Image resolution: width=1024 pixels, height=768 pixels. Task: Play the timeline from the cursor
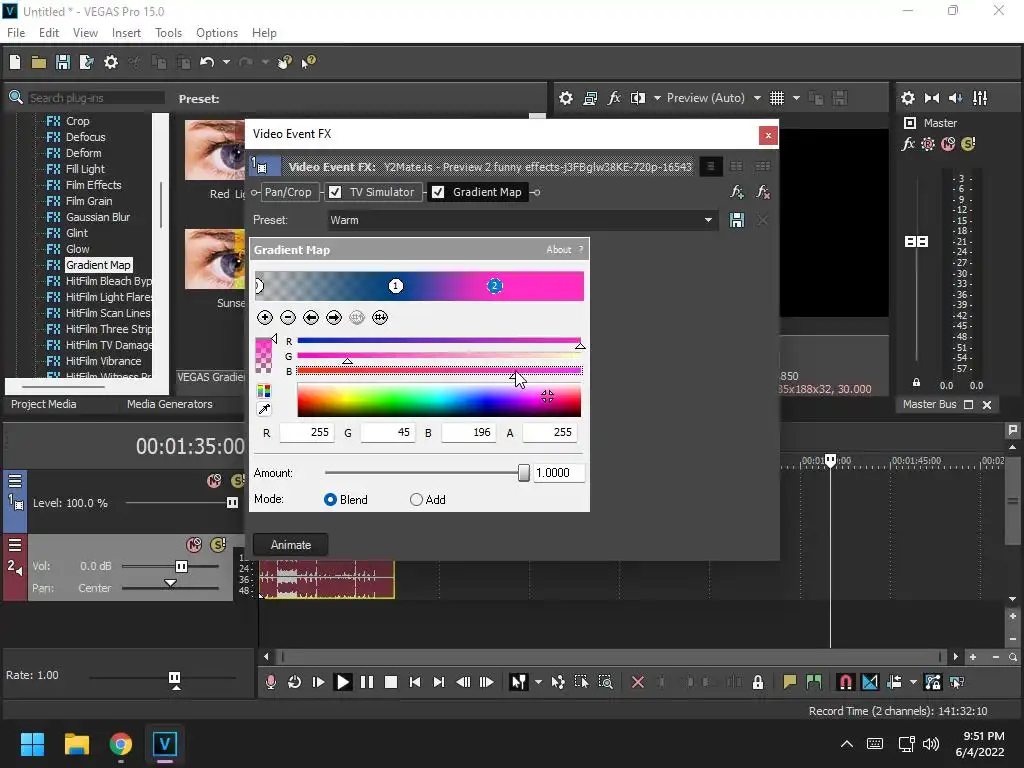tap(342, 682)
